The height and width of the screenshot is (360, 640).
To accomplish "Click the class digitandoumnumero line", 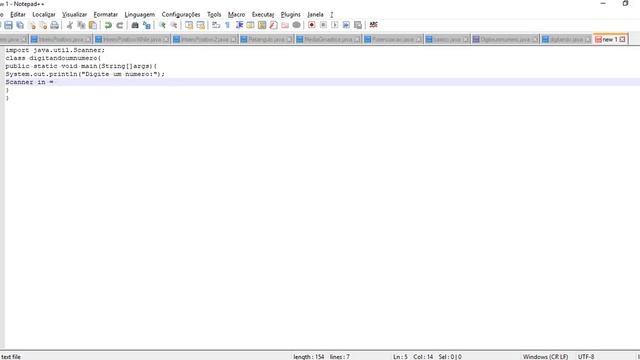I will coord(53,58).
